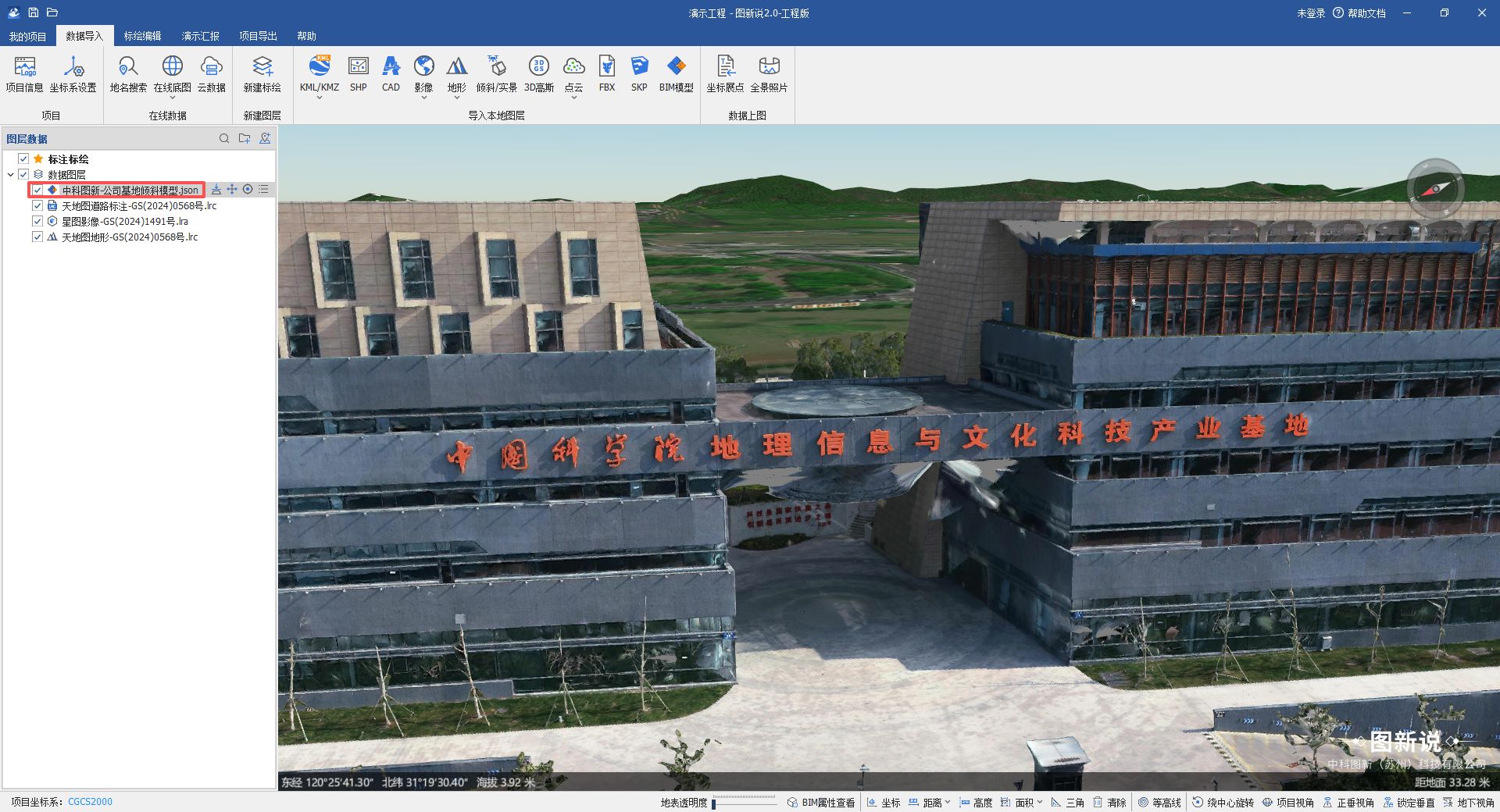Search layers using the 图层数据 magnifier icon
Screen dimensions: 1500x812
coord(224,138)
